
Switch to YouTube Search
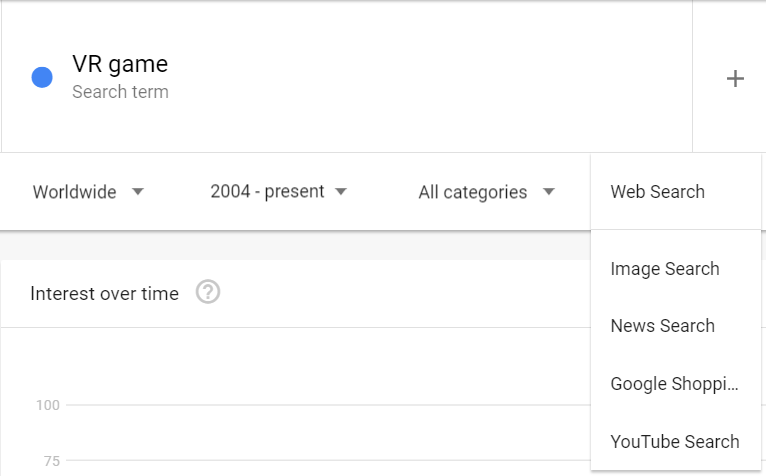[675, 442]
